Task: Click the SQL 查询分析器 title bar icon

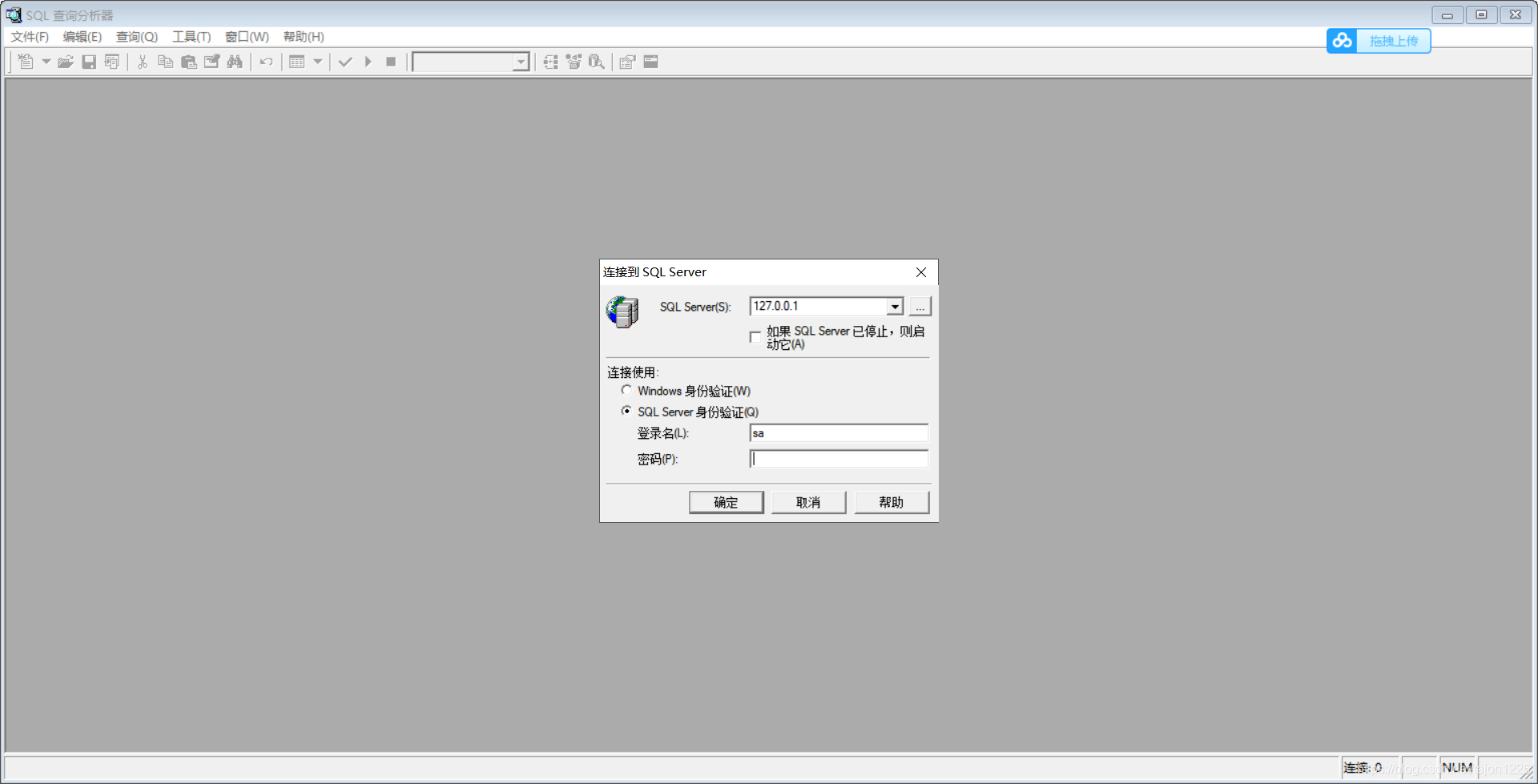Action: [14, 15]
